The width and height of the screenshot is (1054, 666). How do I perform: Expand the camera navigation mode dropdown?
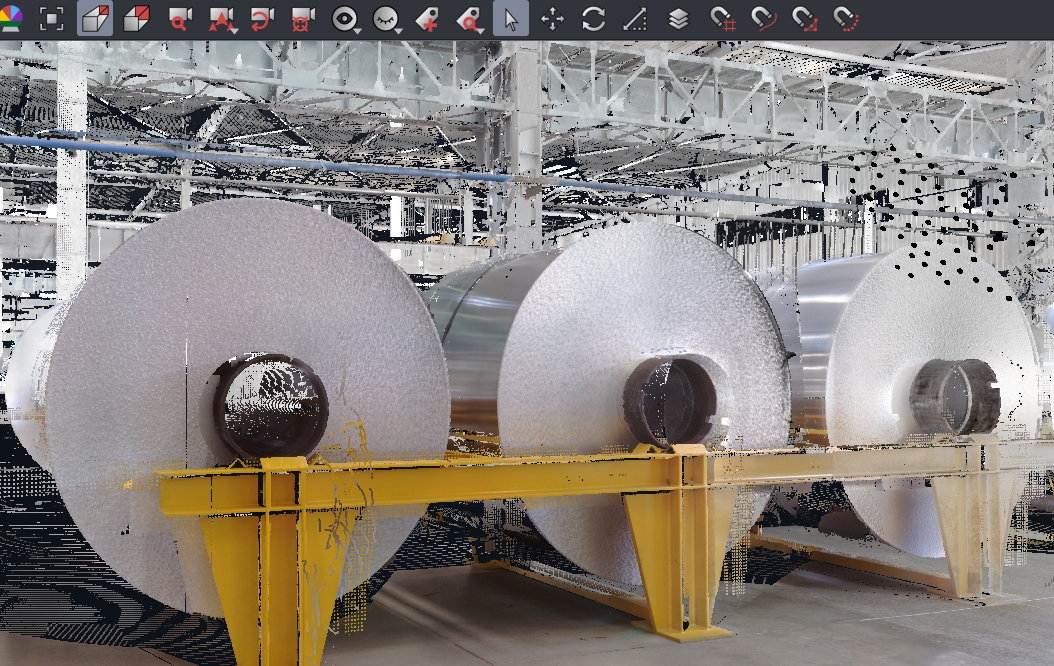[222, 19]
